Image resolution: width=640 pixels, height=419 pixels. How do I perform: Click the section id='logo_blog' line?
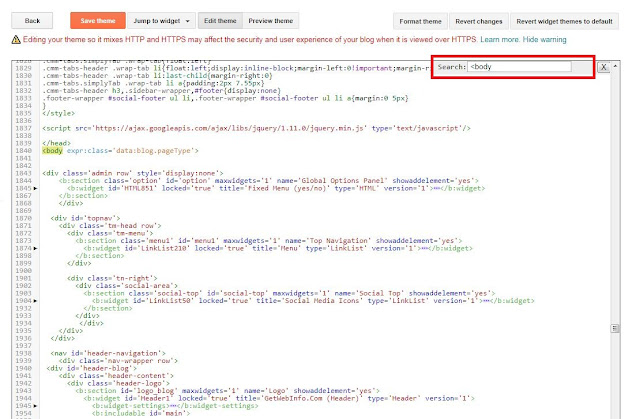tap(227, 391)
